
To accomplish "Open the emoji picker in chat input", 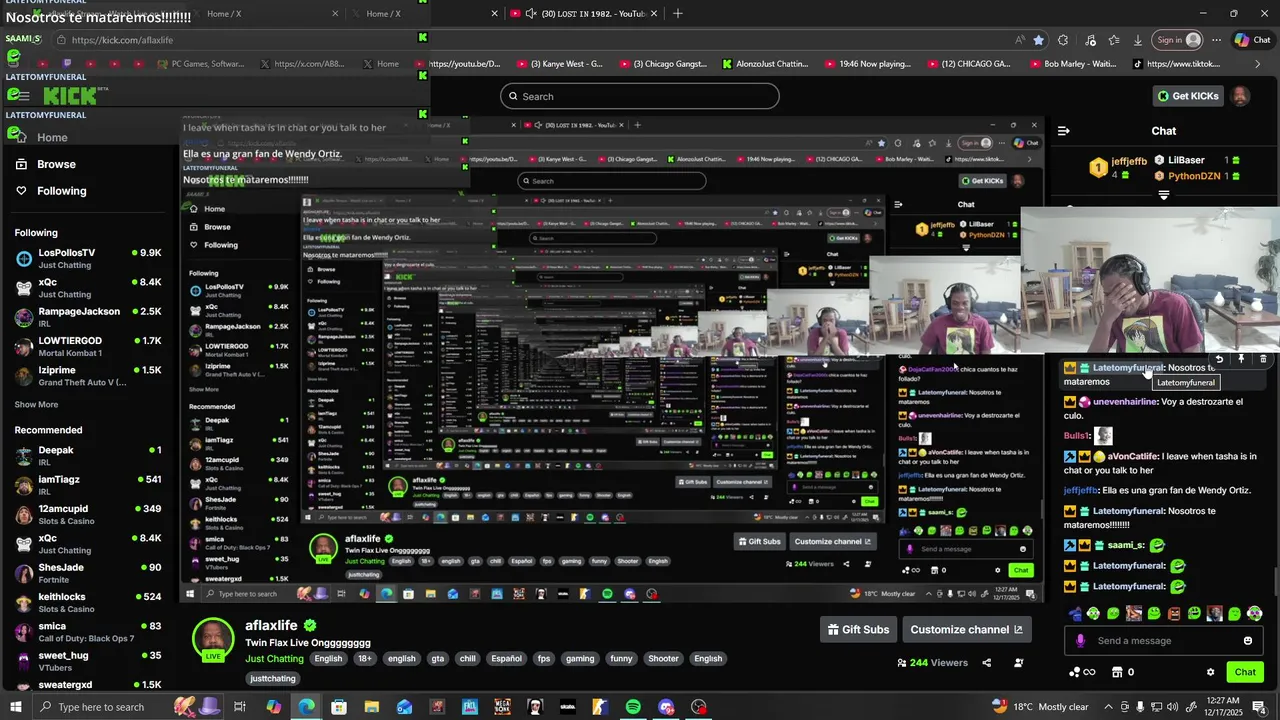I will pos(1248,641).
